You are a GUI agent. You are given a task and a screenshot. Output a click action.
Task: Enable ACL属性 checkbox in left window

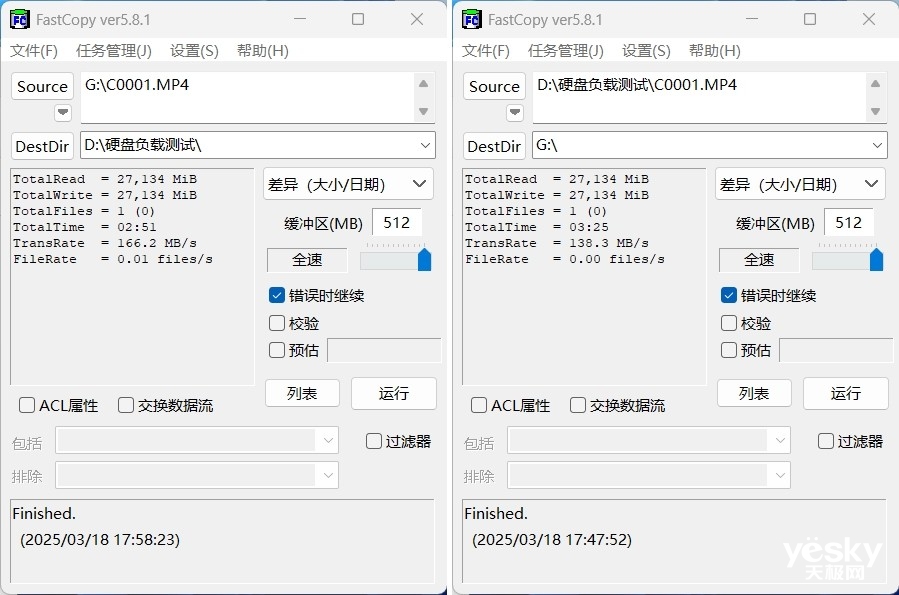pyautogui.click(x=27, y=405)
